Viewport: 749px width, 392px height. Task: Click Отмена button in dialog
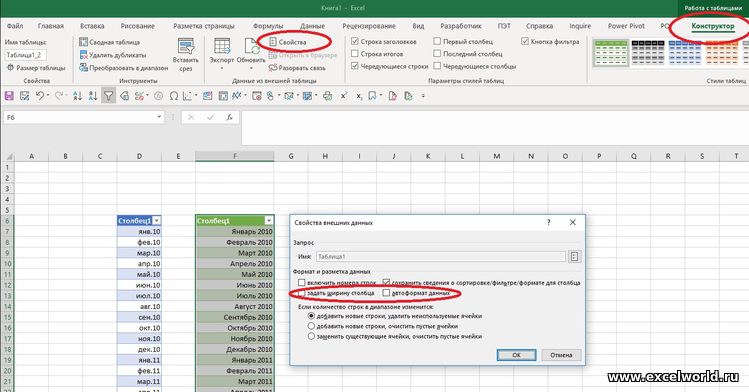(x=561, y=355)
